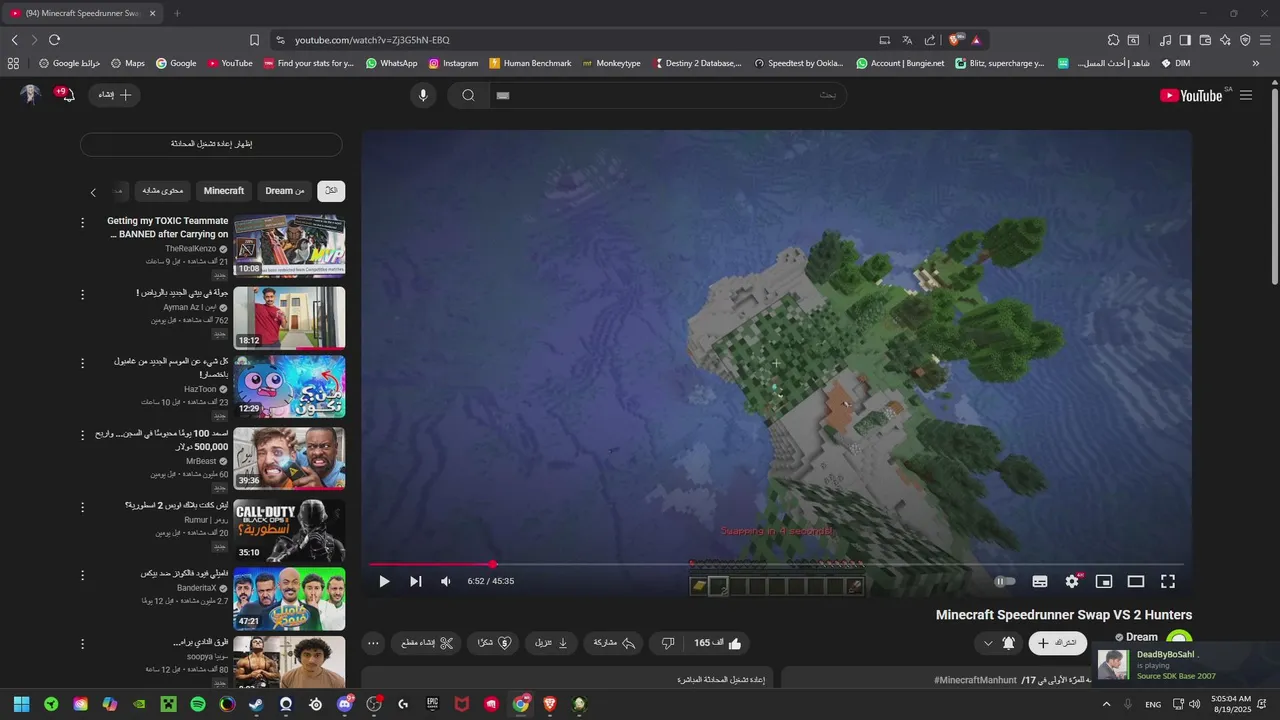Click the Clip scissors button

[x=427, y=643]
